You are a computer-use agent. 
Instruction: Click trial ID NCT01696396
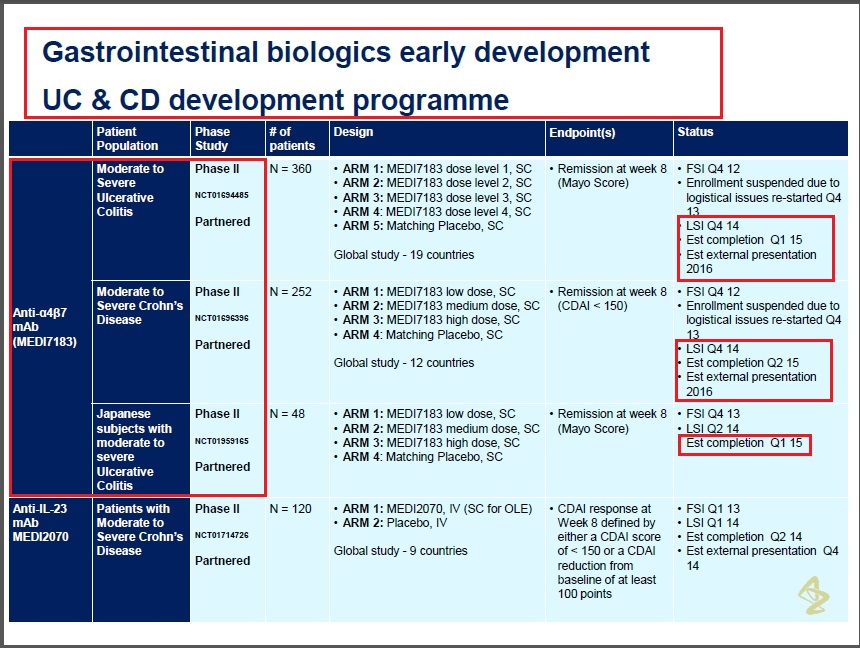coord(222,318)
